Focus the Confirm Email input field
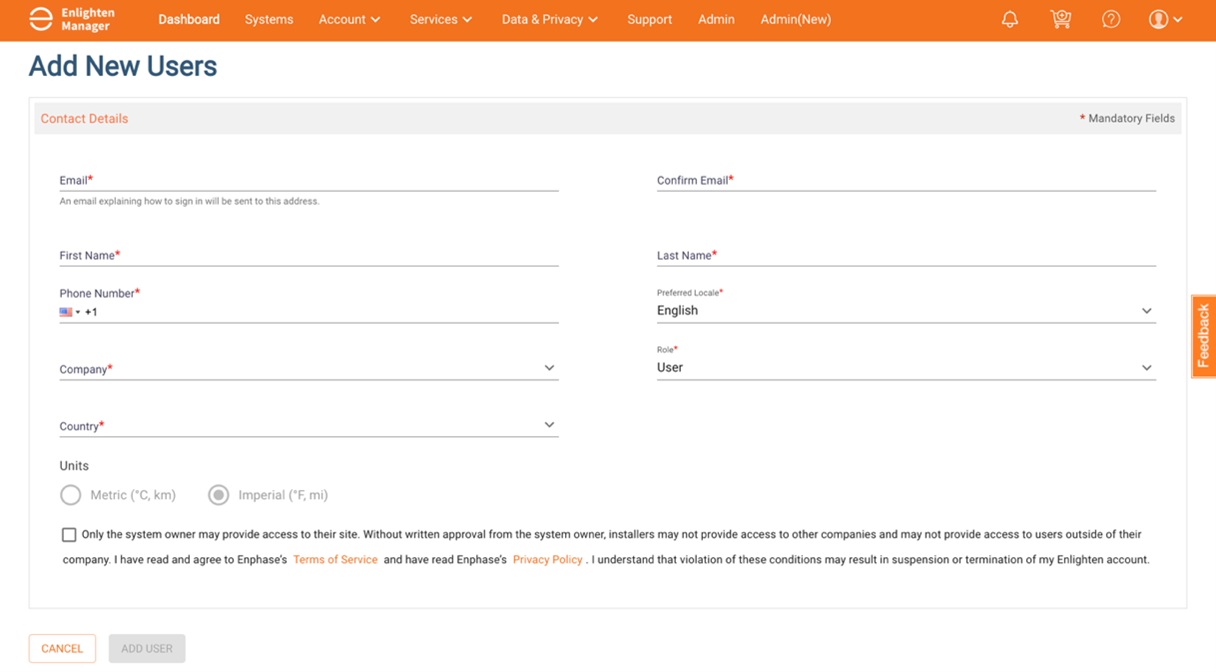Viewport: 1216px width, 672px height. [906, 180]
